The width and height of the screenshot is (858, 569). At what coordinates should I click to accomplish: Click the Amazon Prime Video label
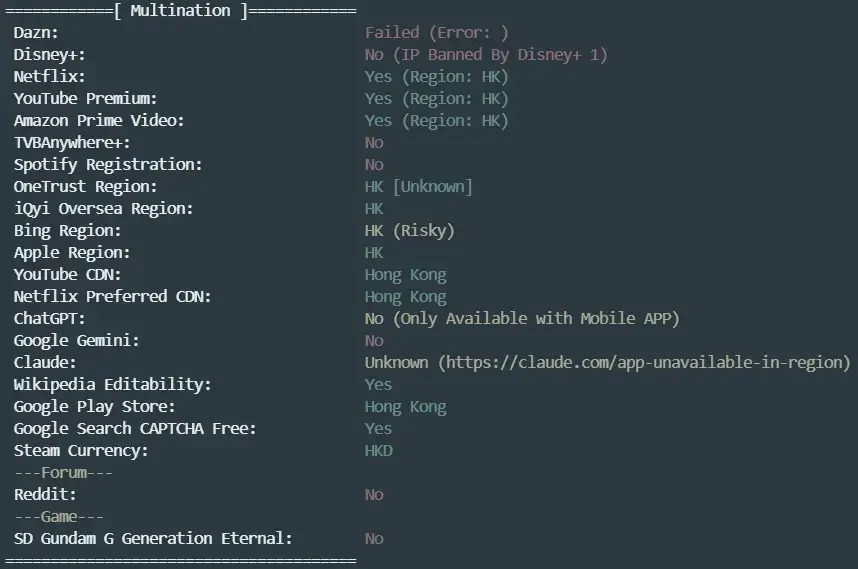99,121
